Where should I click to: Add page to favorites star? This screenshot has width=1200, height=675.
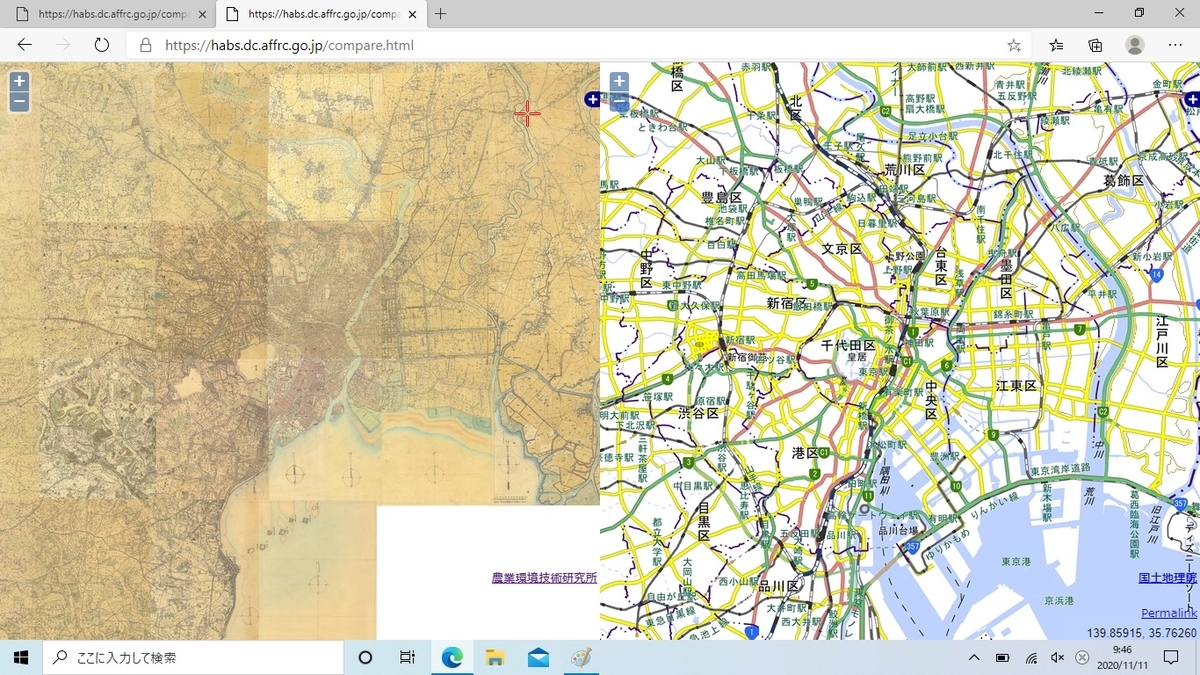coord(1014,45)
